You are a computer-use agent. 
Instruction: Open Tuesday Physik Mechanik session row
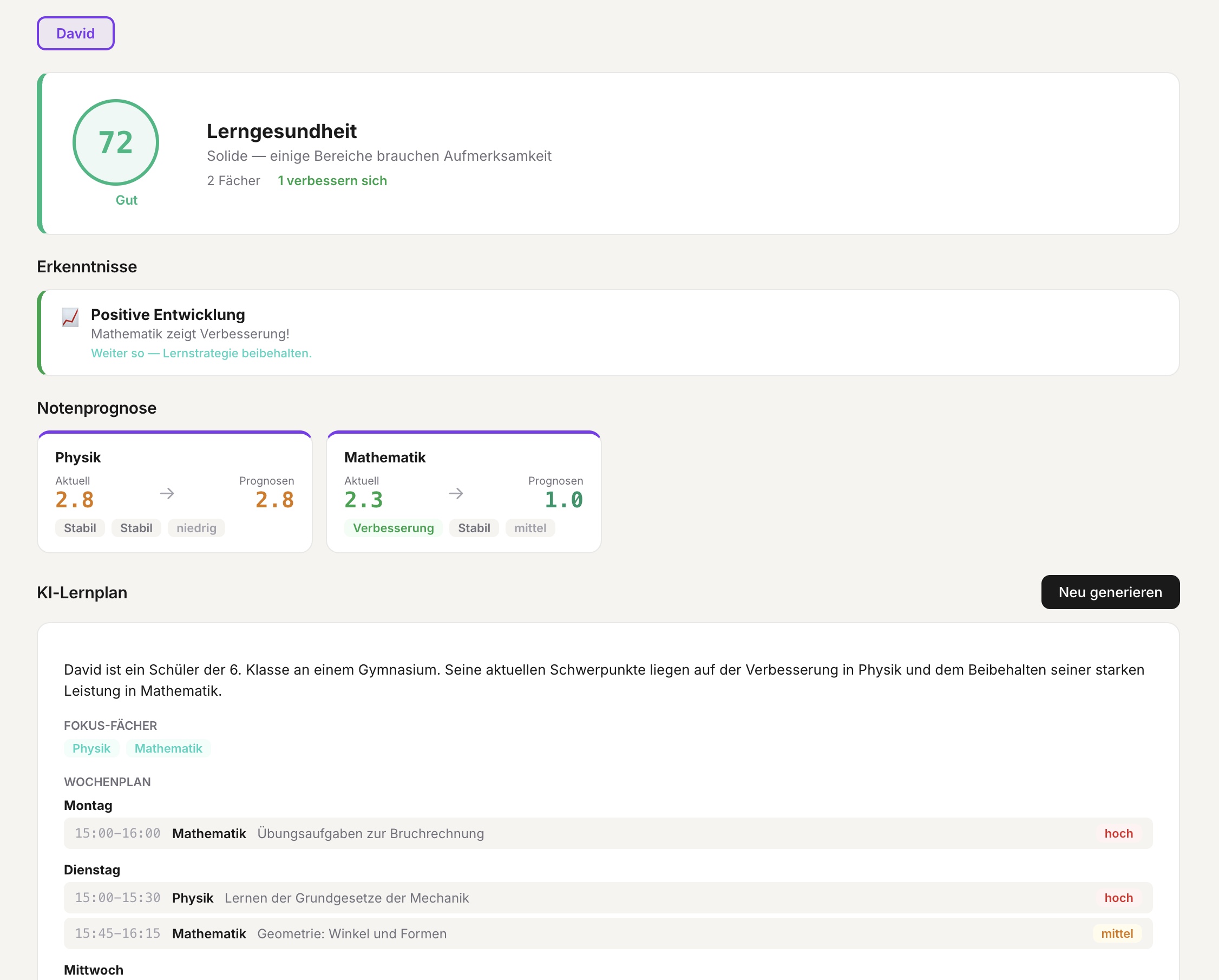607,898
